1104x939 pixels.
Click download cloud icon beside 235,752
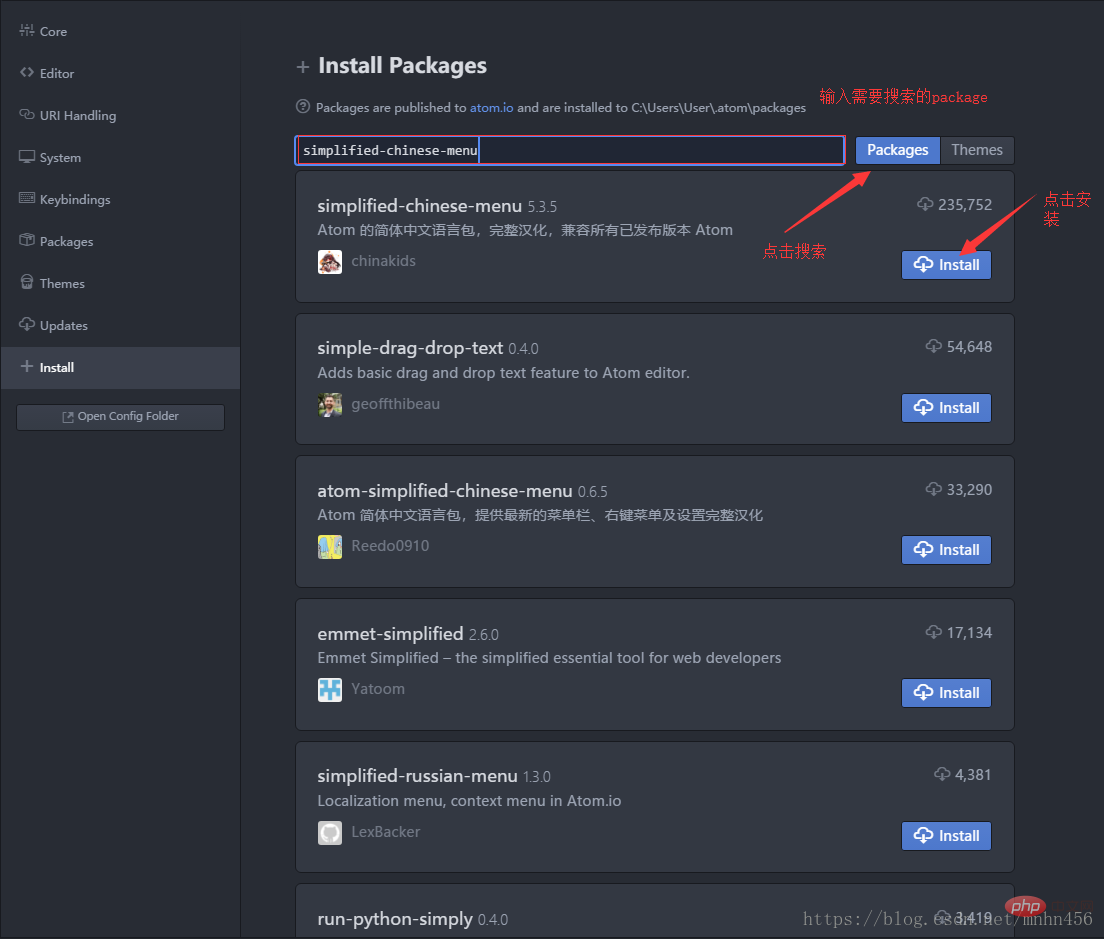pyautogui.click(x=925, y=204)
